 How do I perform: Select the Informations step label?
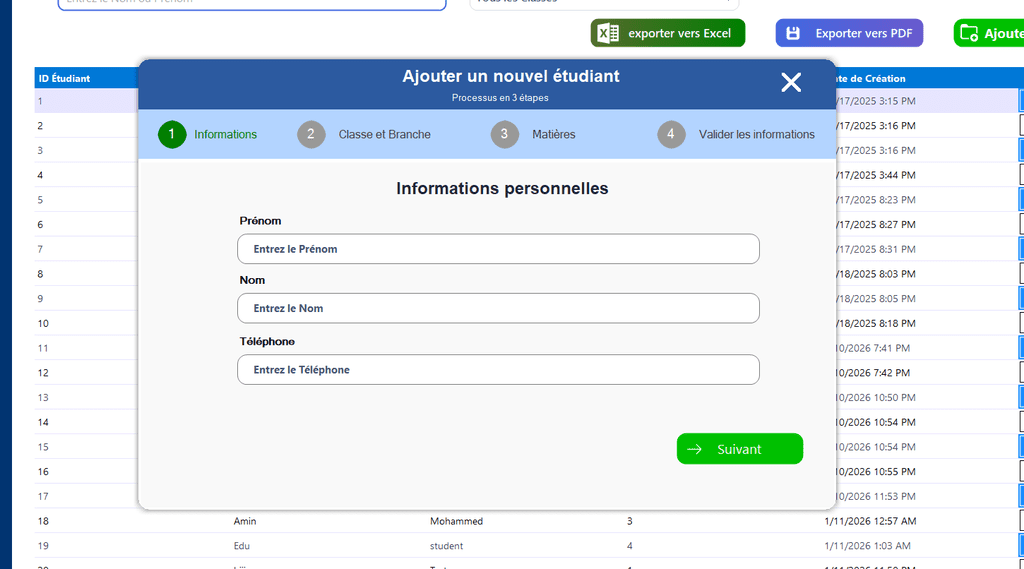[x=225, y=134]
